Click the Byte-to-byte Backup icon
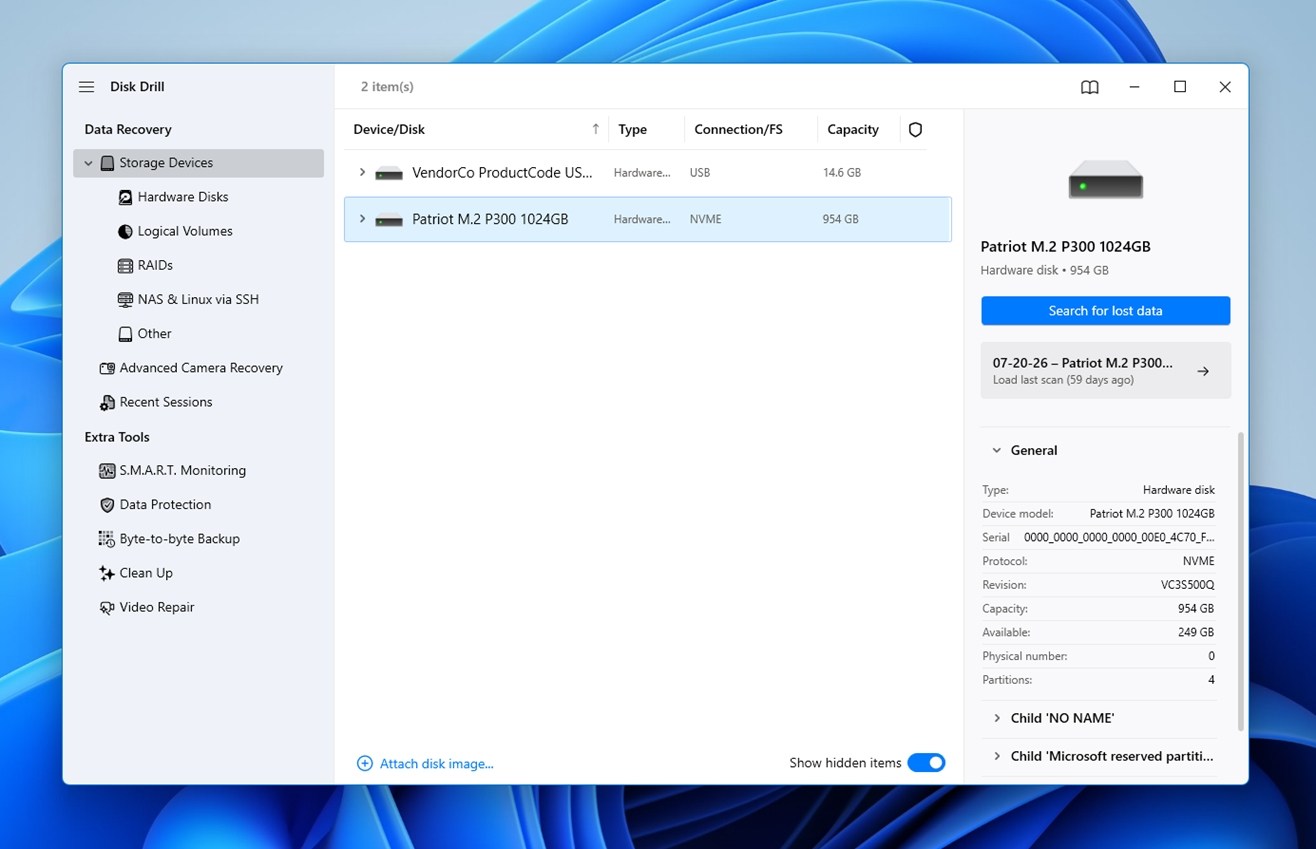1316x849 pixels. (x=107, y=539)
